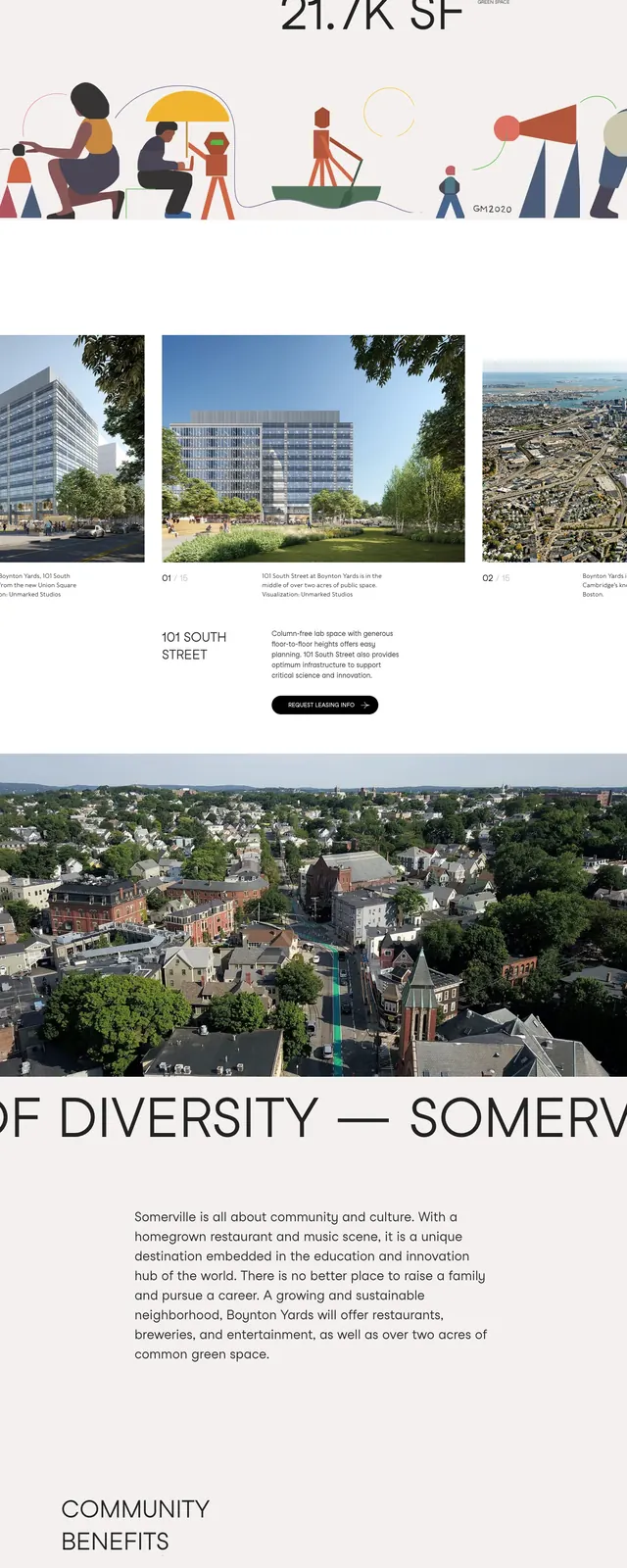Click the column-free lab space description

[x=335, y=655]
